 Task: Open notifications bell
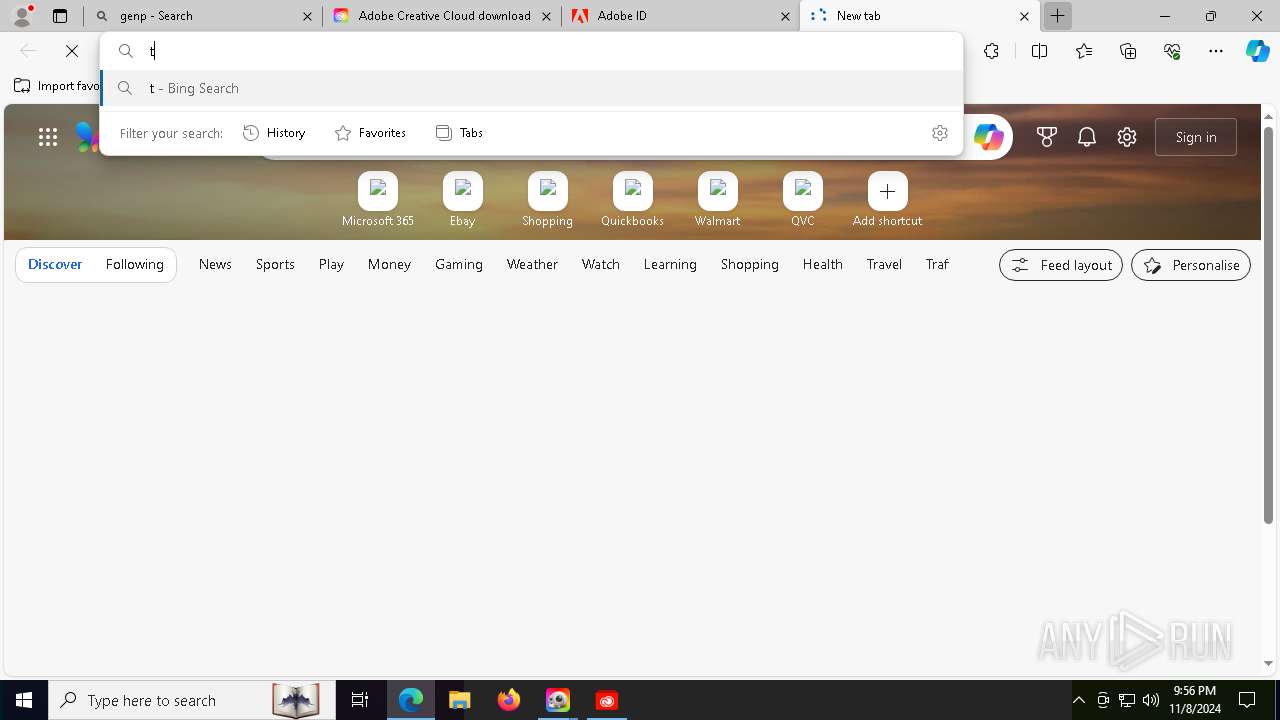click(1087, 137)
